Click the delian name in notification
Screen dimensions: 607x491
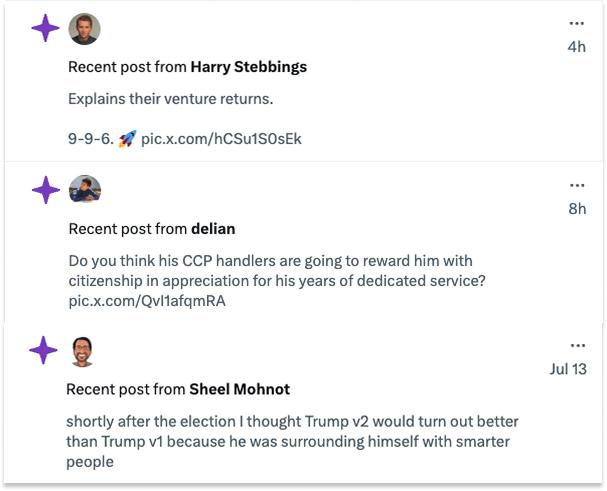(x=213, y=229)
